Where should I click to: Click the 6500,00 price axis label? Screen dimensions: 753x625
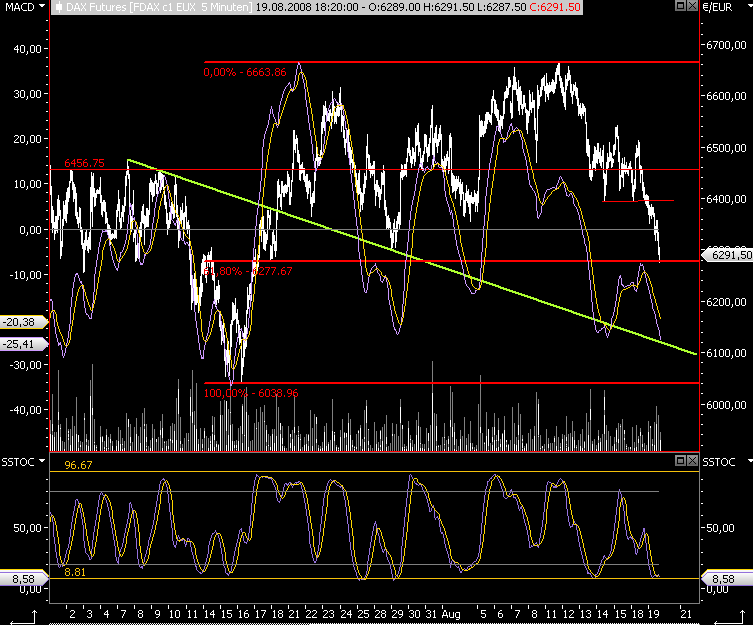pyautogui.click(x=726, y=148)
